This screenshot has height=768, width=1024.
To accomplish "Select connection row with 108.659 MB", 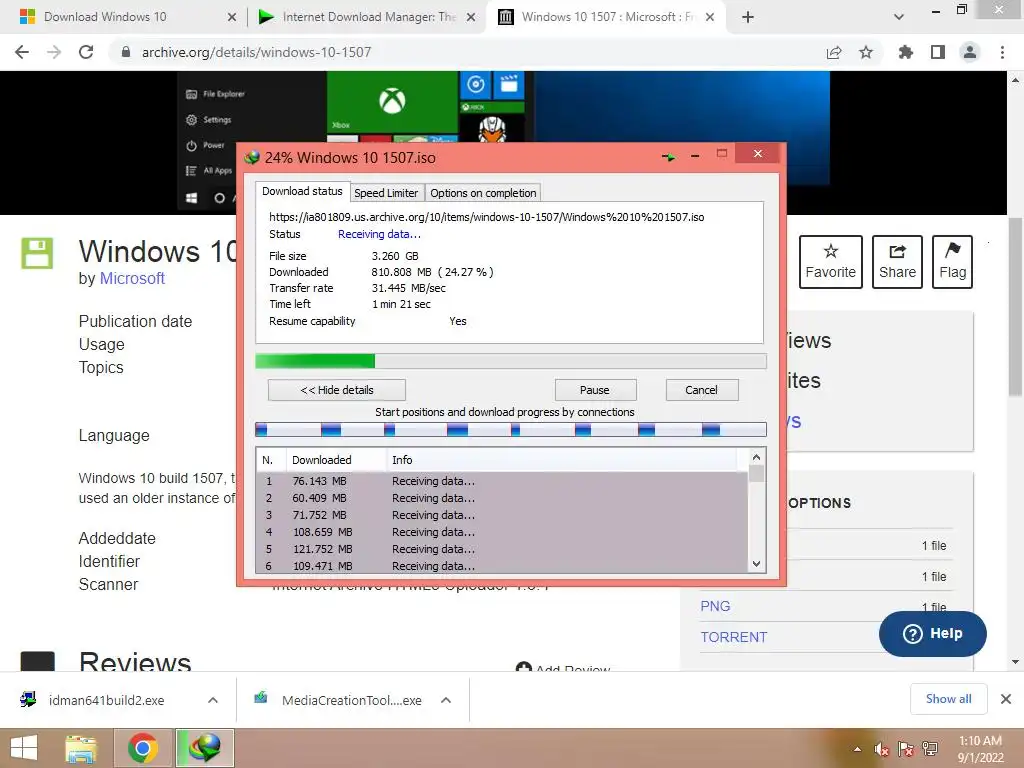I will coord(502,532).
